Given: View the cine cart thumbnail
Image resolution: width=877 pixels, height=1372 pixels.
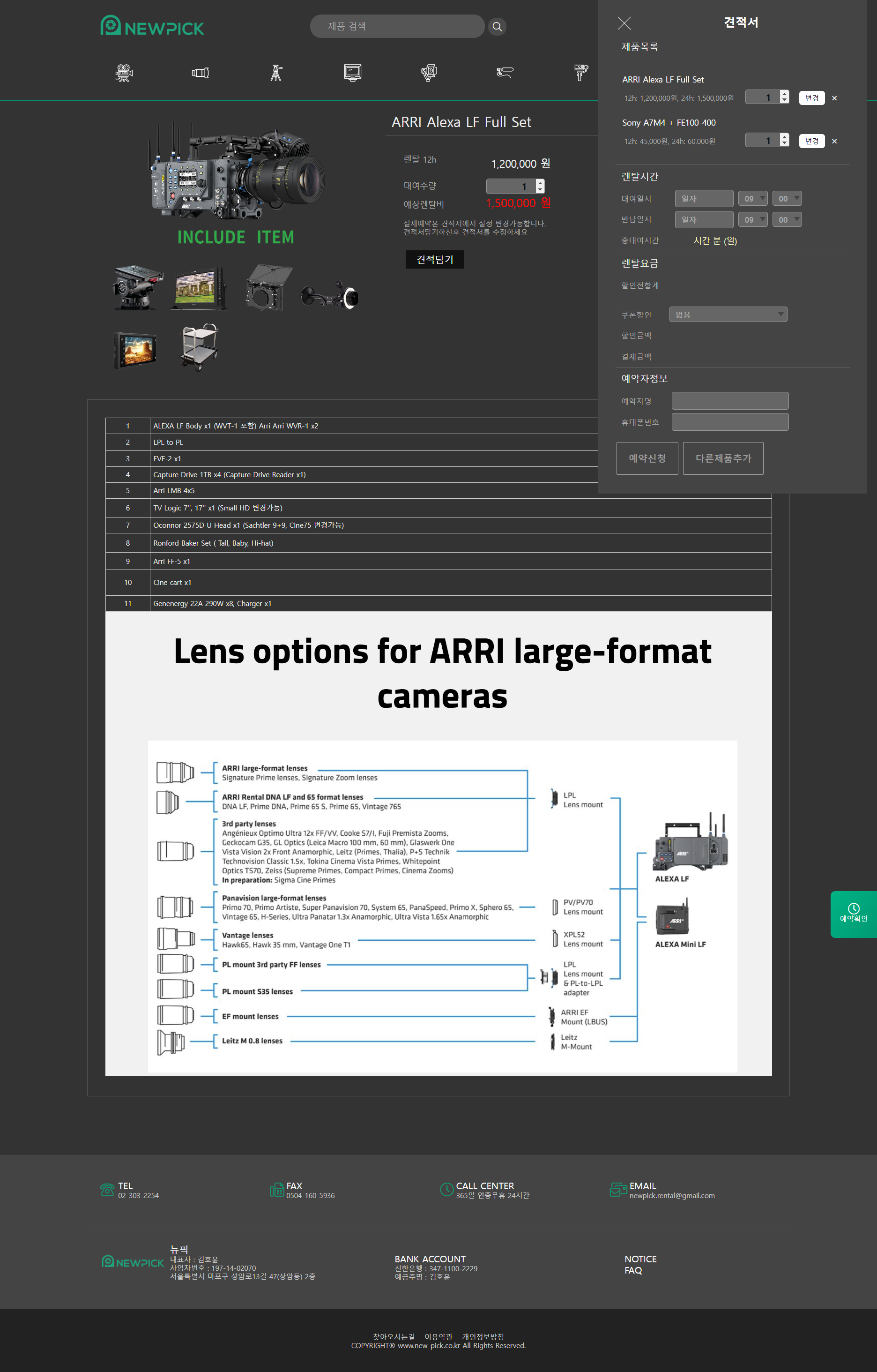Looking at the screenshot, I should [200, 348].
